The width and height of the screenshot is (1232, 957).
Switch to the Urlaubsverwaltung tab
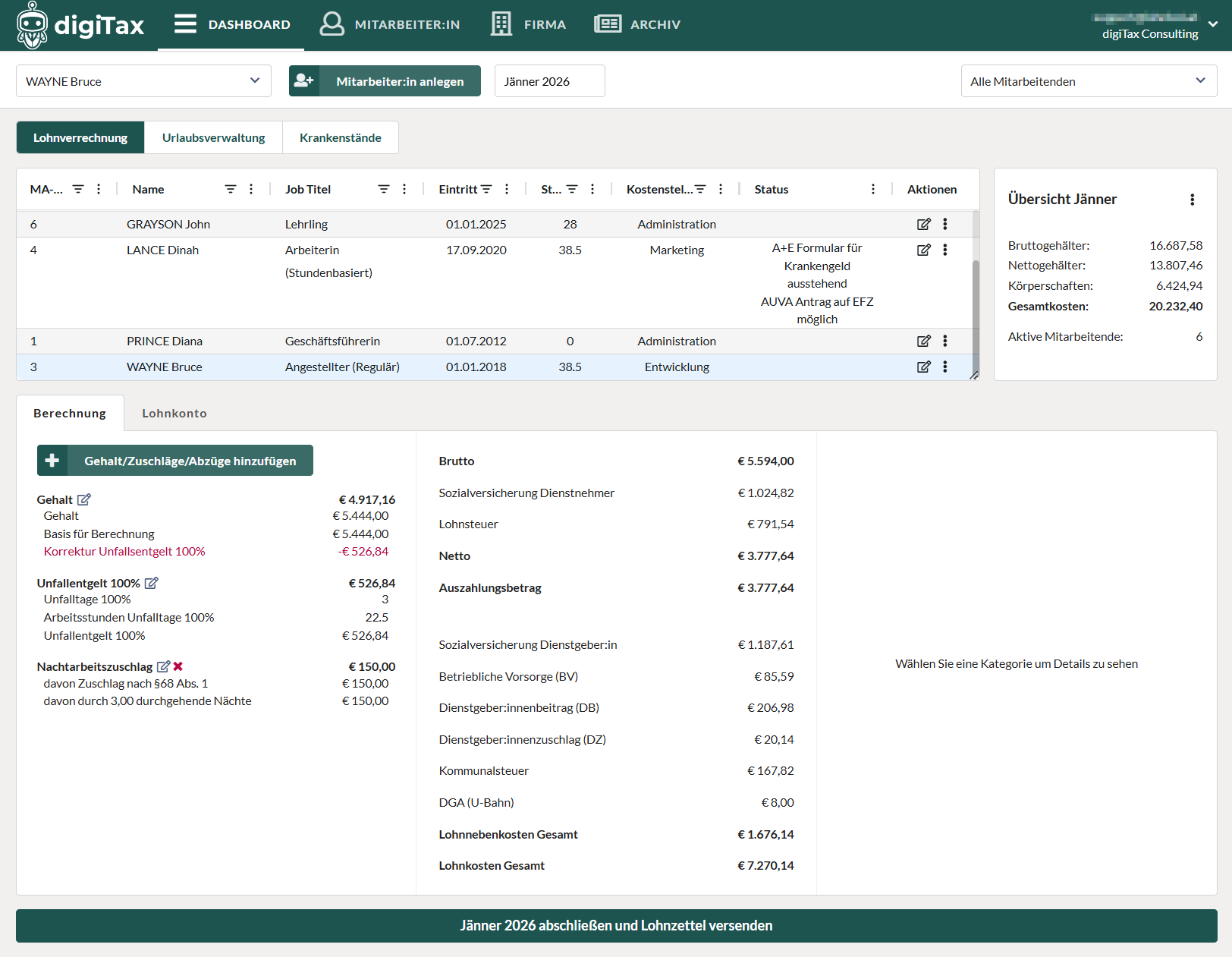(x=214, y=137)
